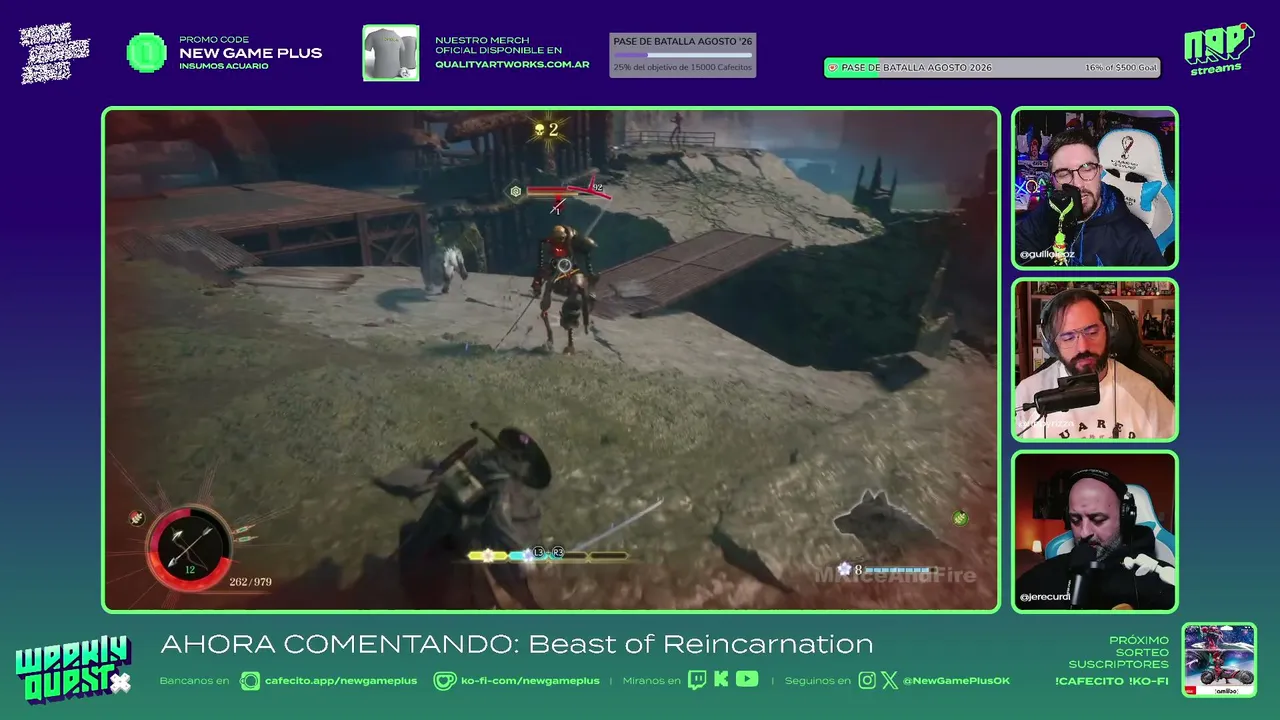Click the Cafecito cup icon
This screenshot has width=1280, height=720.
pos(250,681)
